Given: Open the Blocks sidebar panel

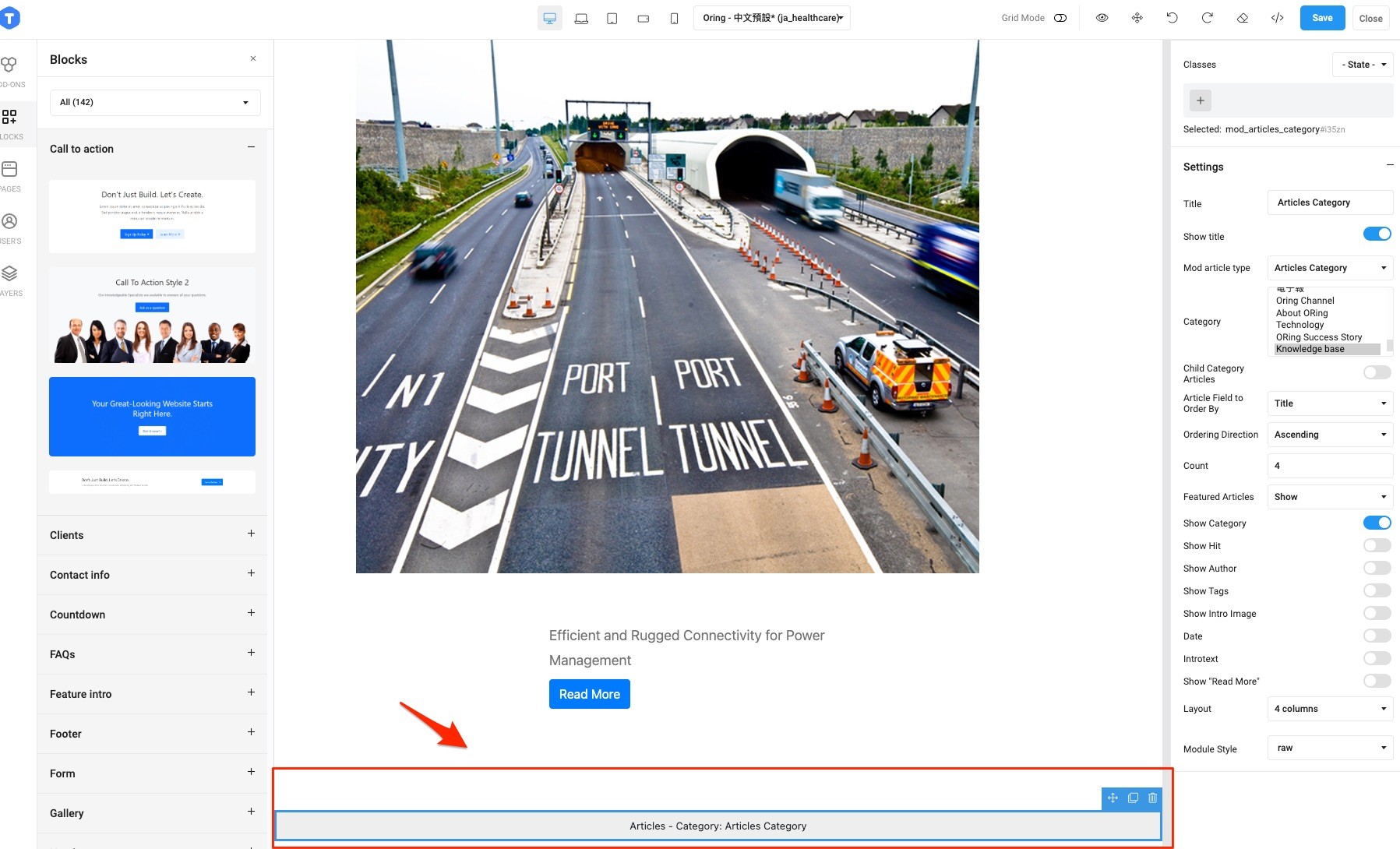Looking at the screenshot, I should (x=11, y=123).
